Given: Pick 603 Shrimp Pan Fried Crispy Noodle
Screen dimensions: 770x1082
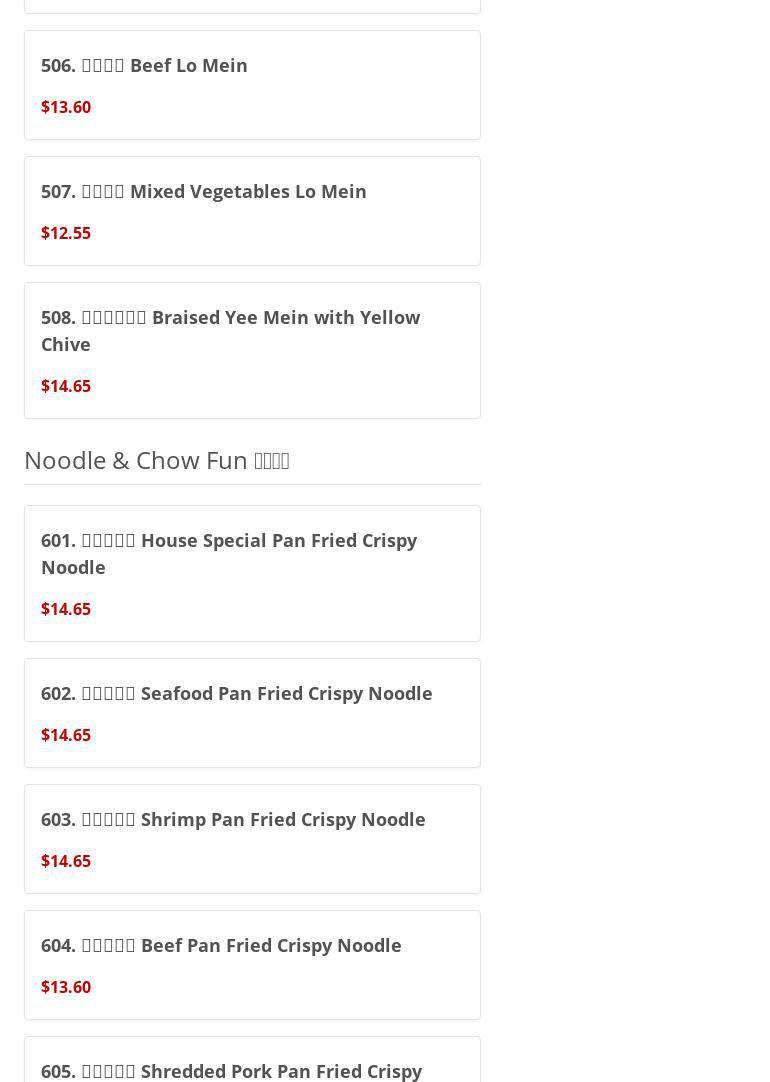Looking at the screenshot, I should (233, 819).
